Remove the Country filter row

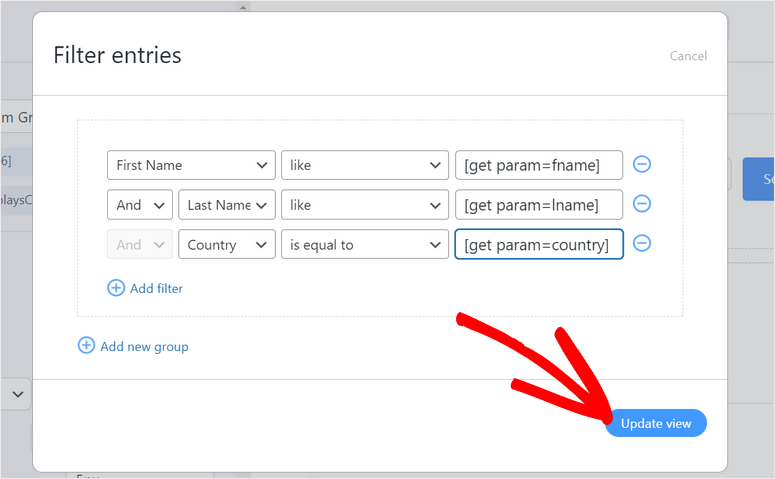(642, 243)
